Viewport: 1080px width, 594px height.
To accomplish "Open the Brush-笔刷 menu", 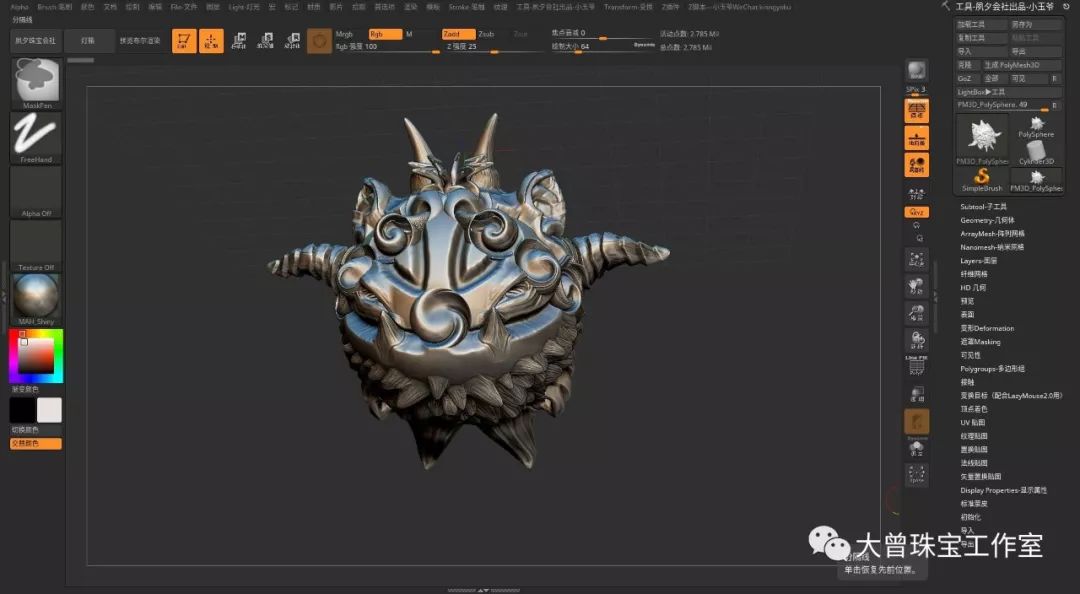I will (x=54, y=7).
